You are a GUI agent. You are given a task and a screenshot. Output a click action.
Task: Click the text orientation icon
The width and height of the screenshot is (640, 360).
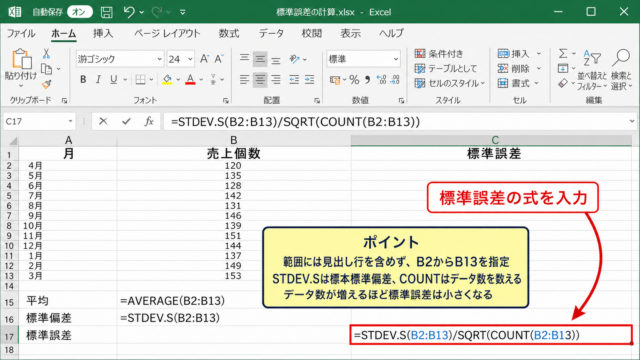295,59
